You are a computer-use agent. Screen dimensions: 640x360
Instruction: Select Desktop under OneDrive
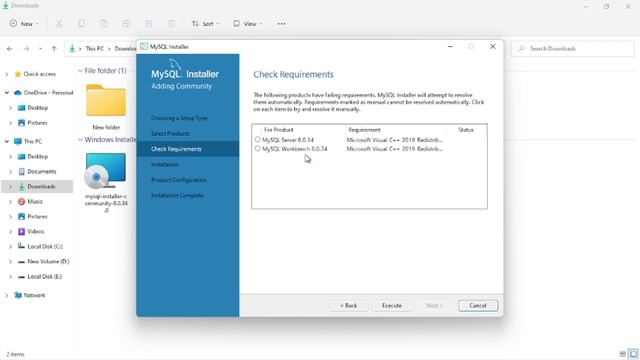point(38,108)
